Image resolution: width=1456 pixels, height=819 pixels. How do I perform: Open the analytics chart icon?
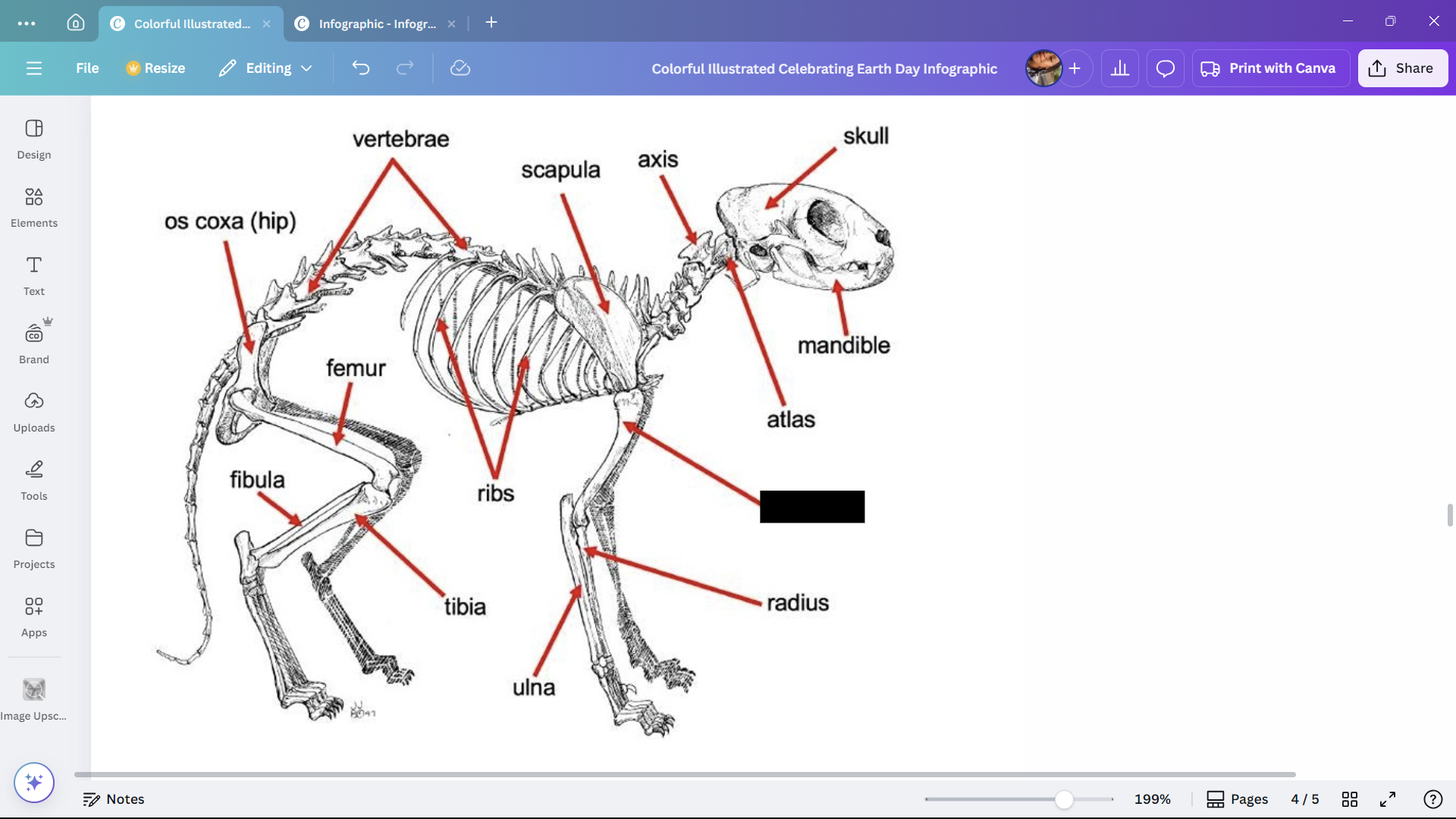(x=1120, y=68)
